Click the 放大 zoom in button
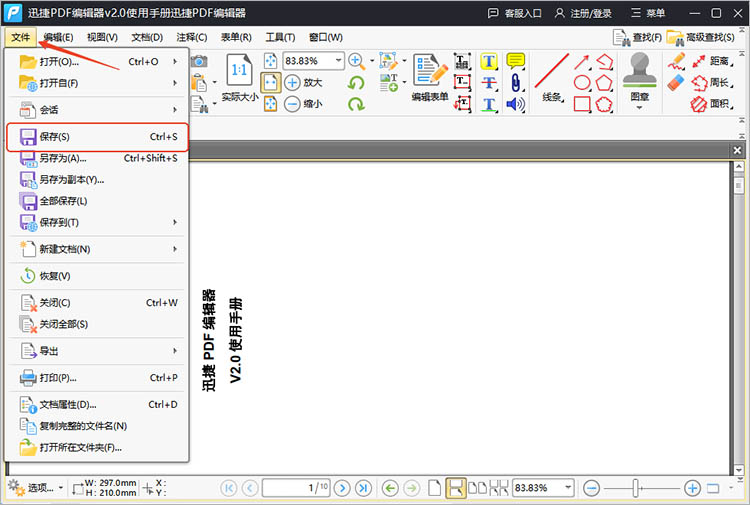Viewport: 750px width, 505px height. coord(304,82)
